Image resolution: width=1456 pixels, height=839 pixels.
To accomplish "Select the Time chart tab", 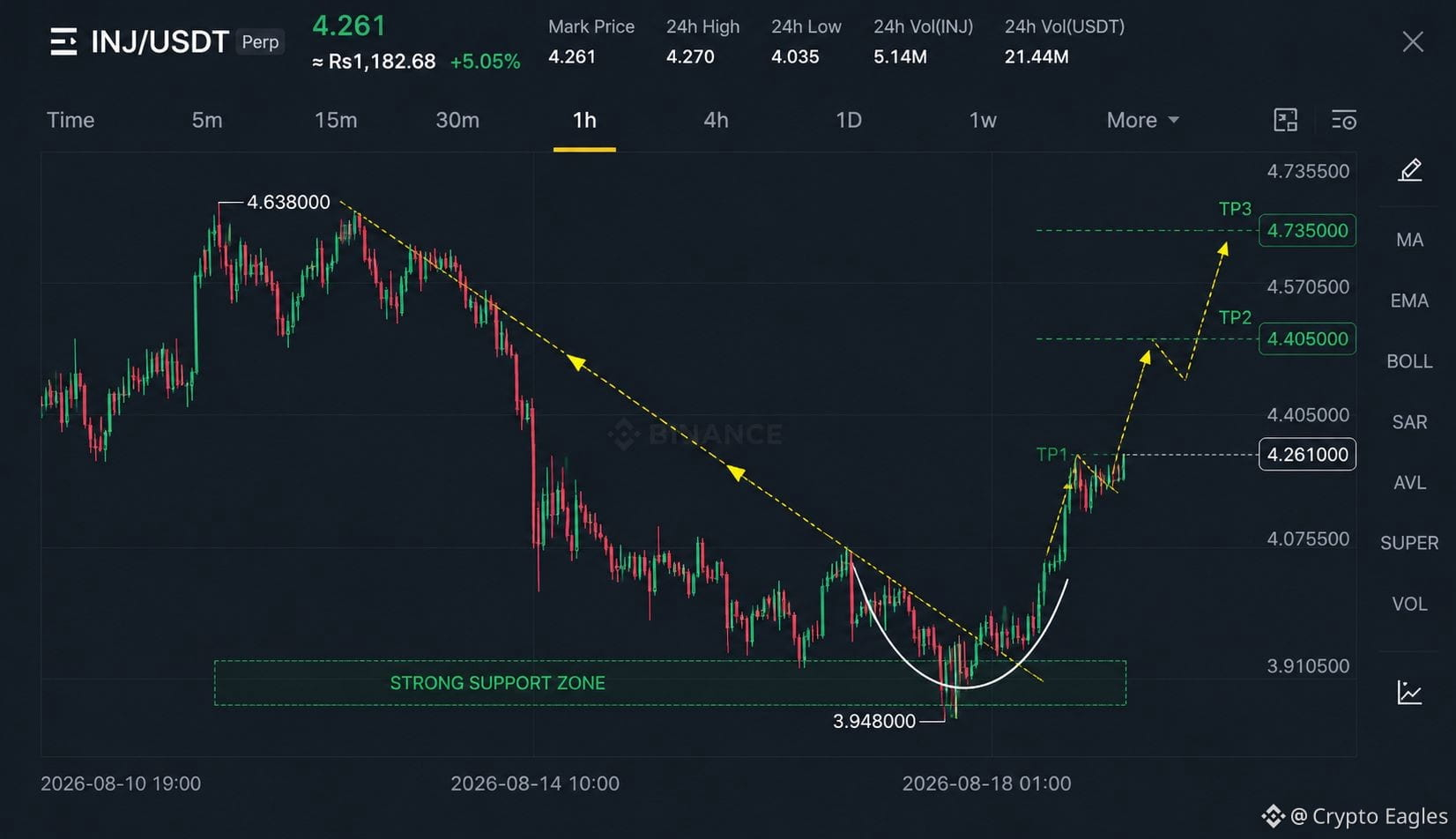I will click(71, 120).
